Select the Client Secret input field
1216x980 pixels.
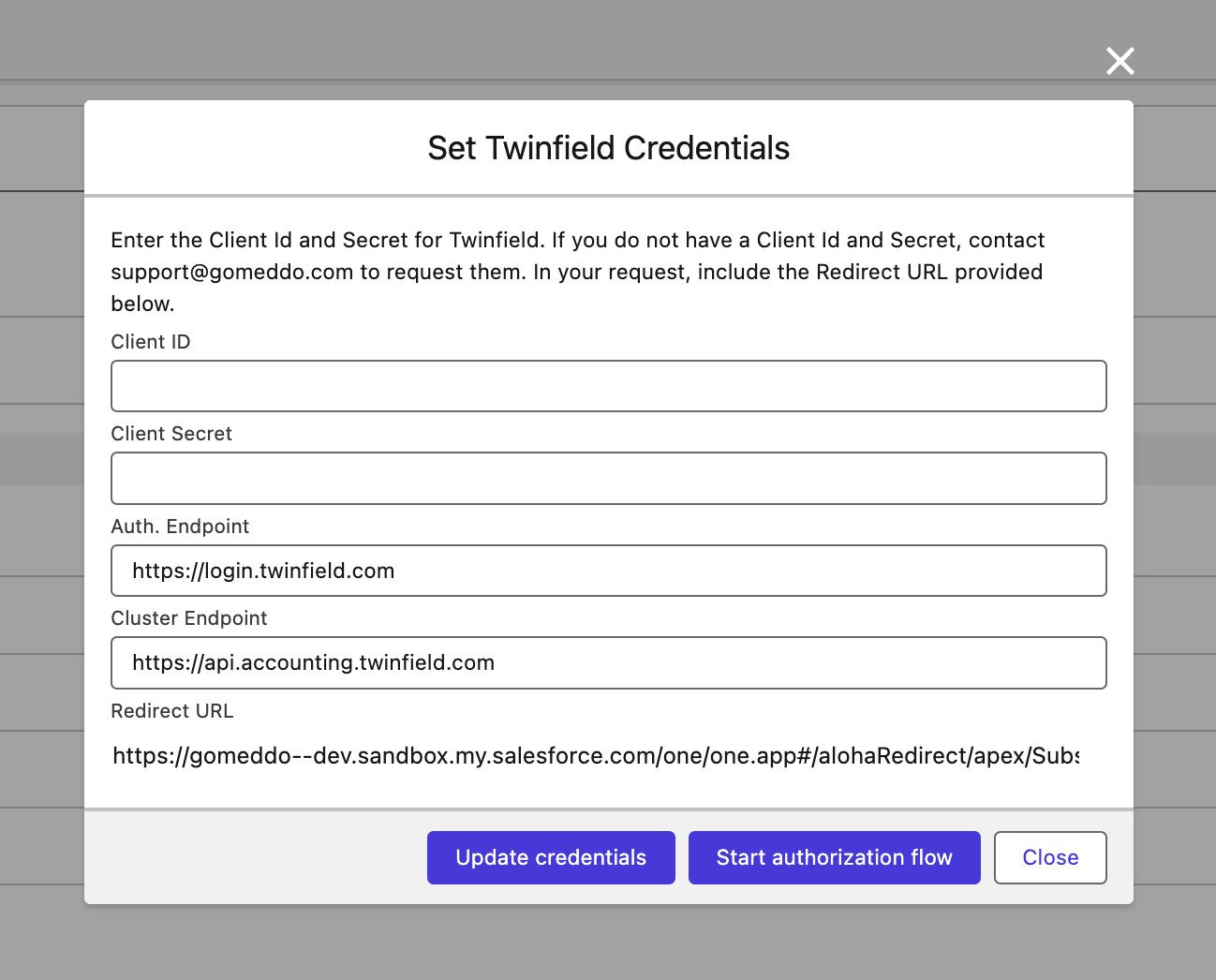[x=608, y=478]
